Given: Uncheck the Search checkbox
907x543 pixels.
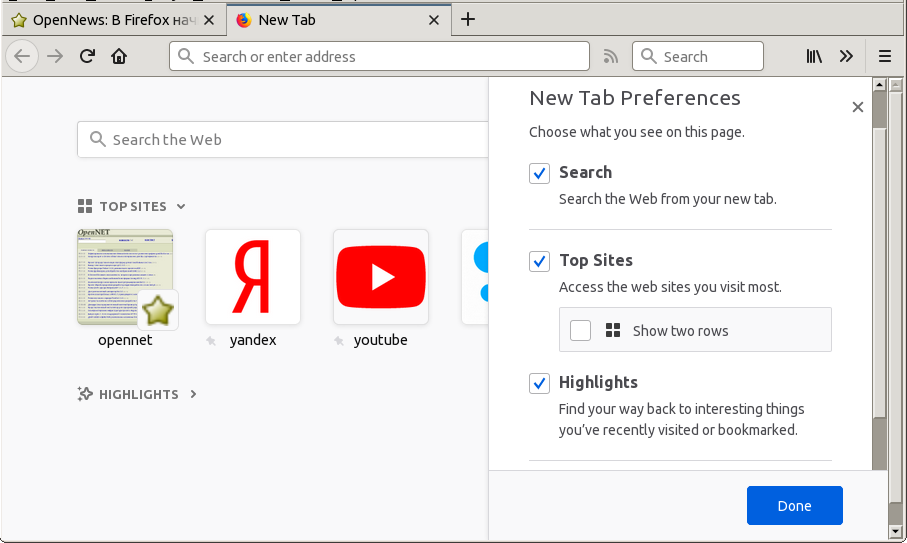Looking at the screenshot, I should pos(540,173).
